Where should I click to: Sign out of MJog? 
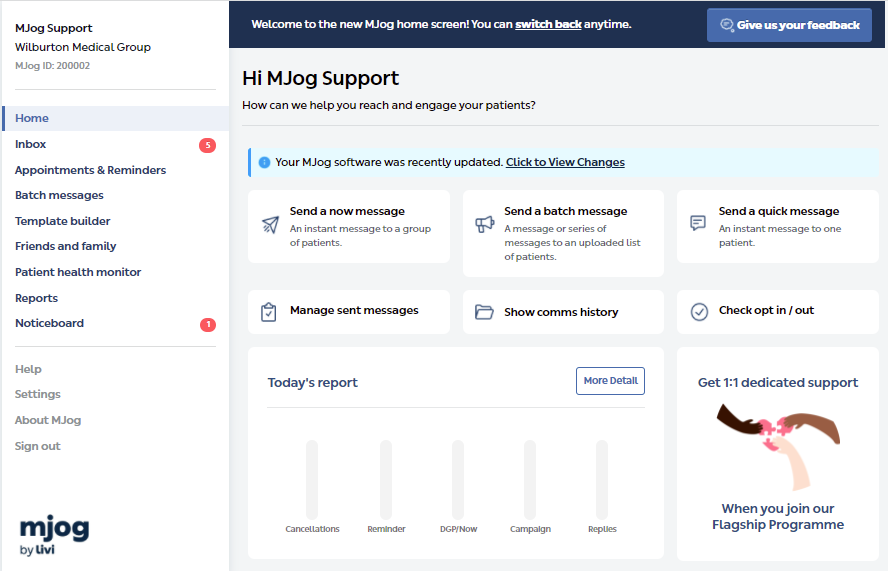(37, 446)
